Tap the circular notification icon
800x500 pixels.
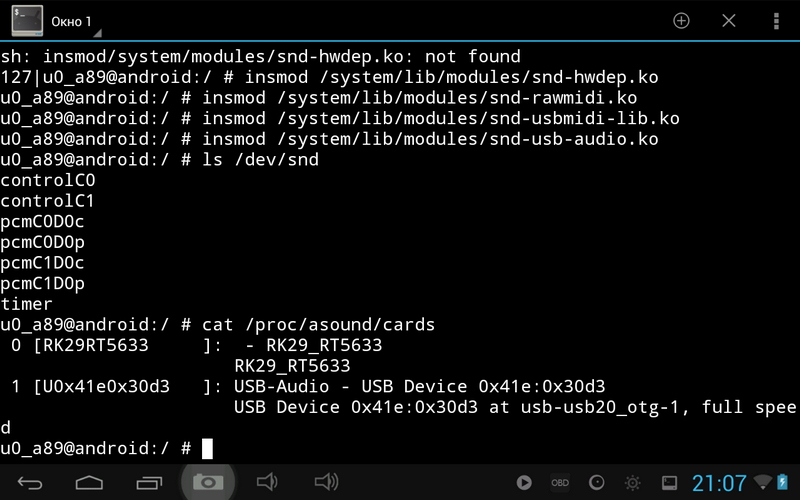coord(597,483)
